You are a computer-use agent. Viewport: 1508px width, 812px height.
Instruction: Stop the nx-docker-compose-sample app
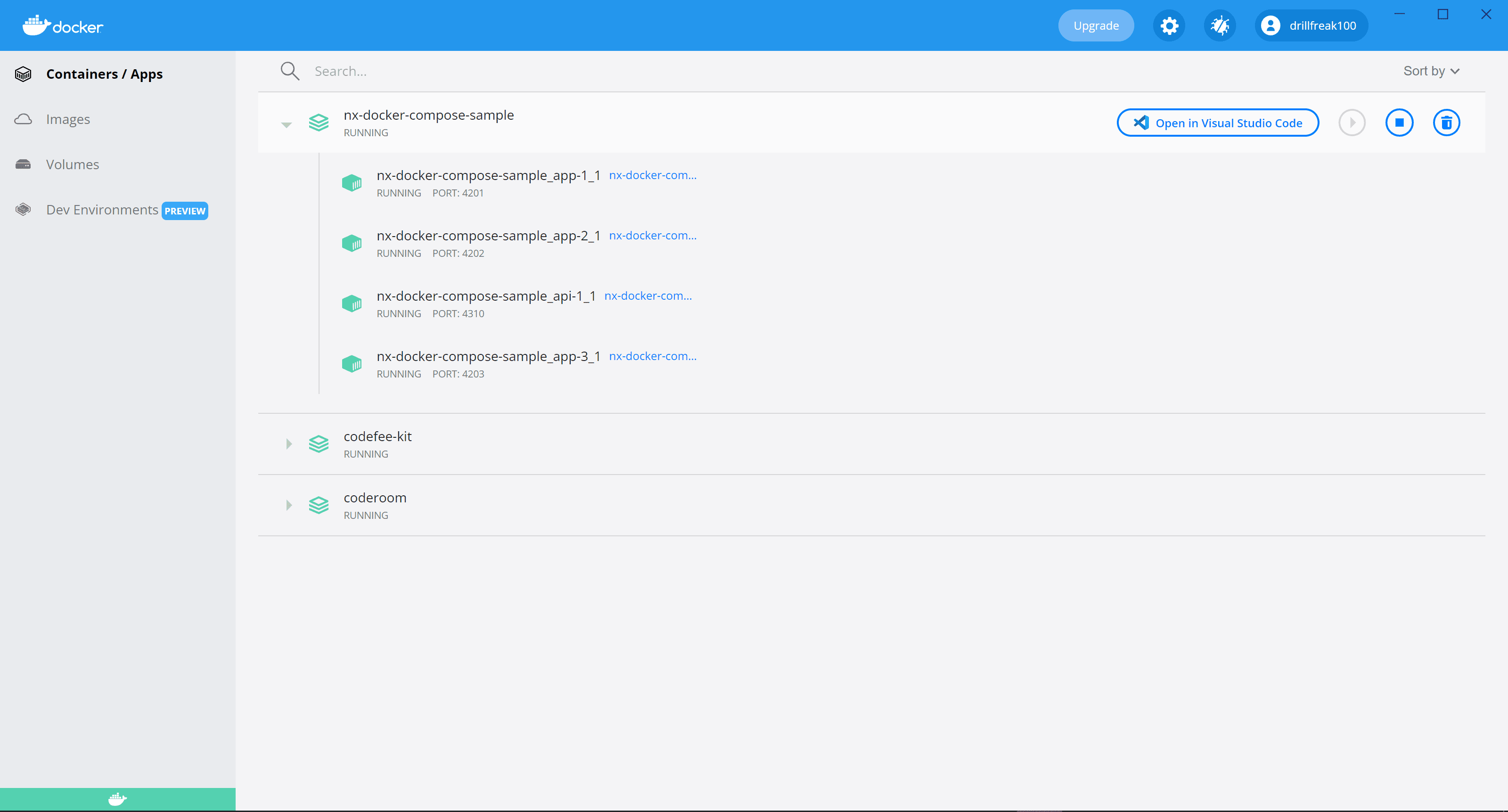1399,123
